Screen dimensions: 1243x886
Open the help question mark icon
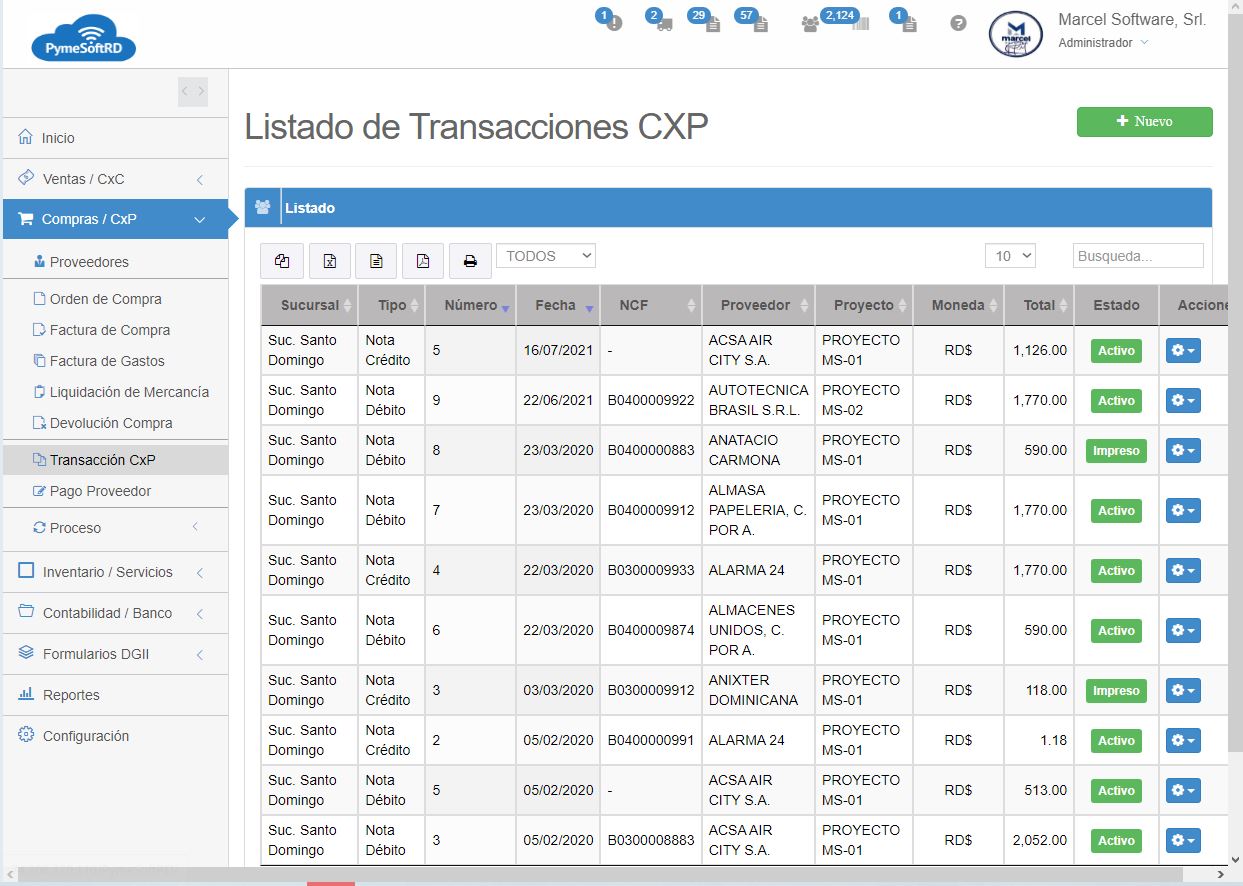[958, 23]
